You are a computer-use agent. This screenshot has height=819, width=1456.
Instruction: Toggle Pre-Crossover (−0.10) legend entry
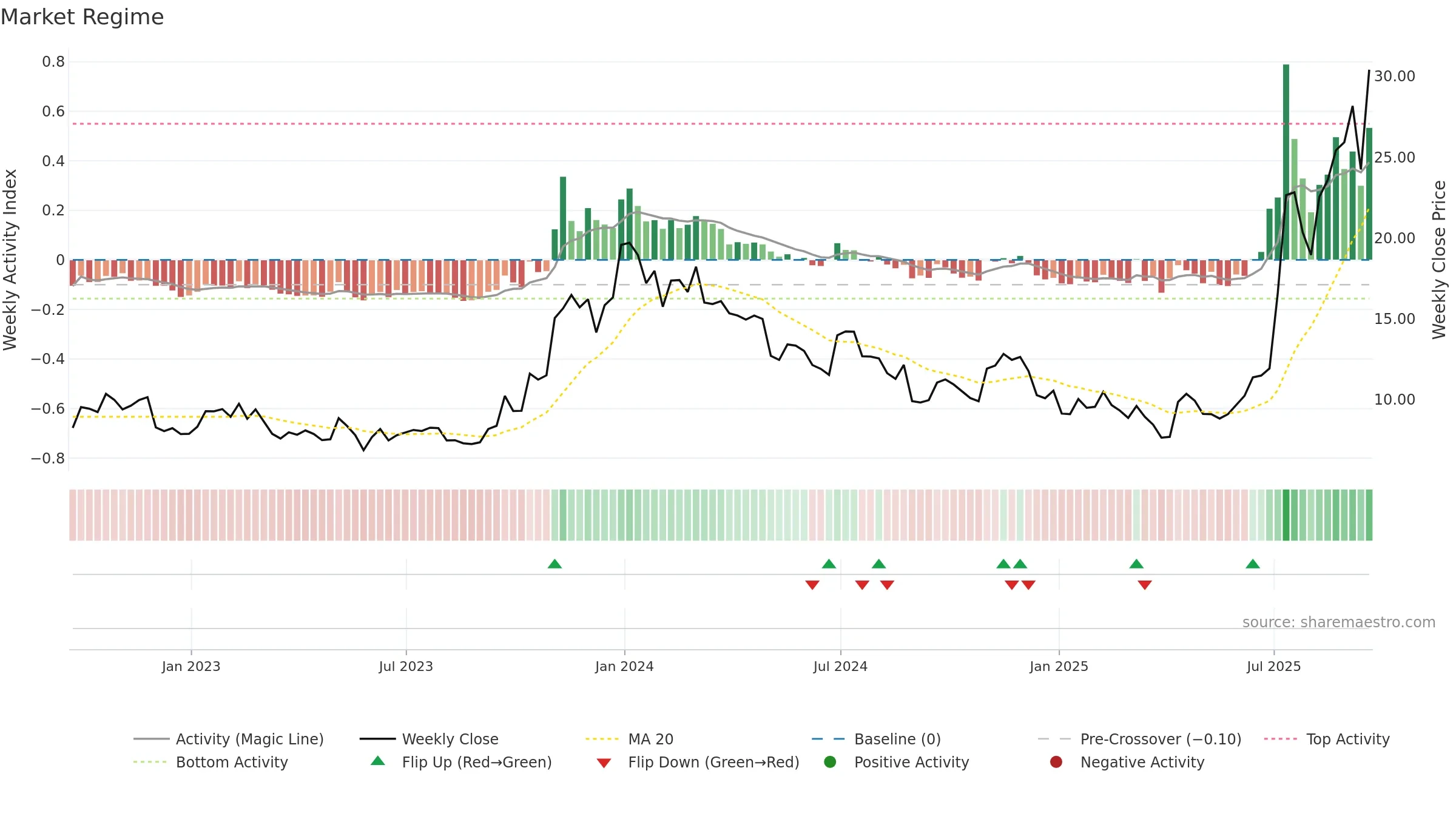coord(1140,739)
